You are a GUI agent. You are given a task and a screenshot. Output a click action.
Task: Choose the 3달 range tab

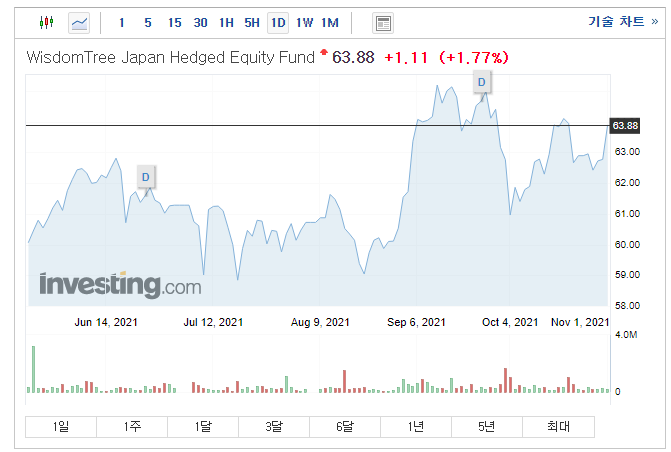coord(274,427)
